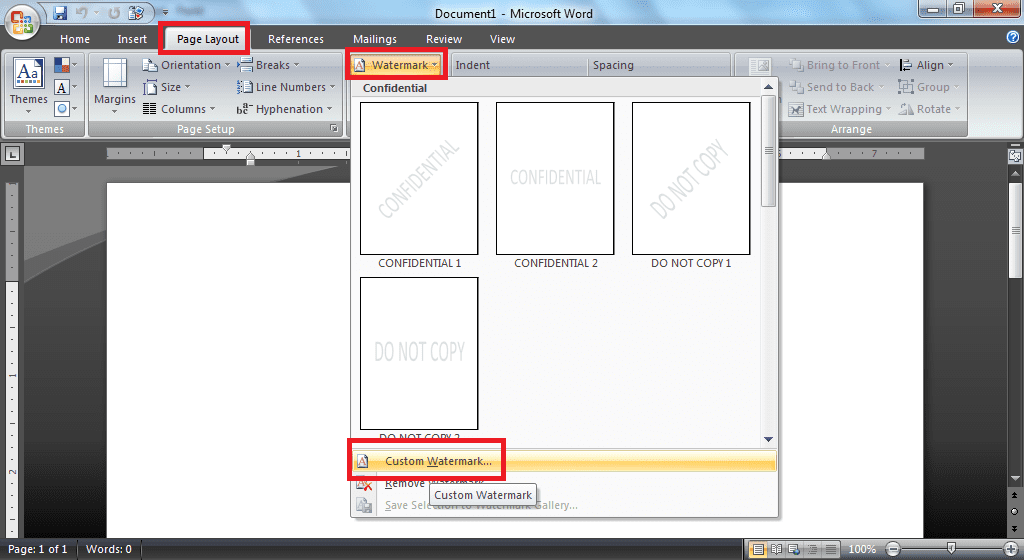
Task: Click the 100% zoom level
Action: [x=862, y=549]
